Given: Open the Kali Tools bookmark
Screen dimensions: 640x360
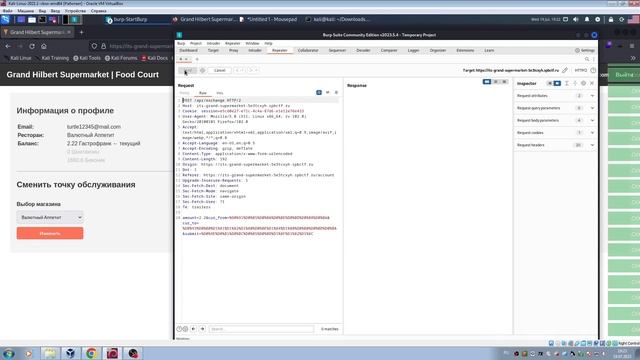Looking at the screenshot, I should (x=87, y=58).
